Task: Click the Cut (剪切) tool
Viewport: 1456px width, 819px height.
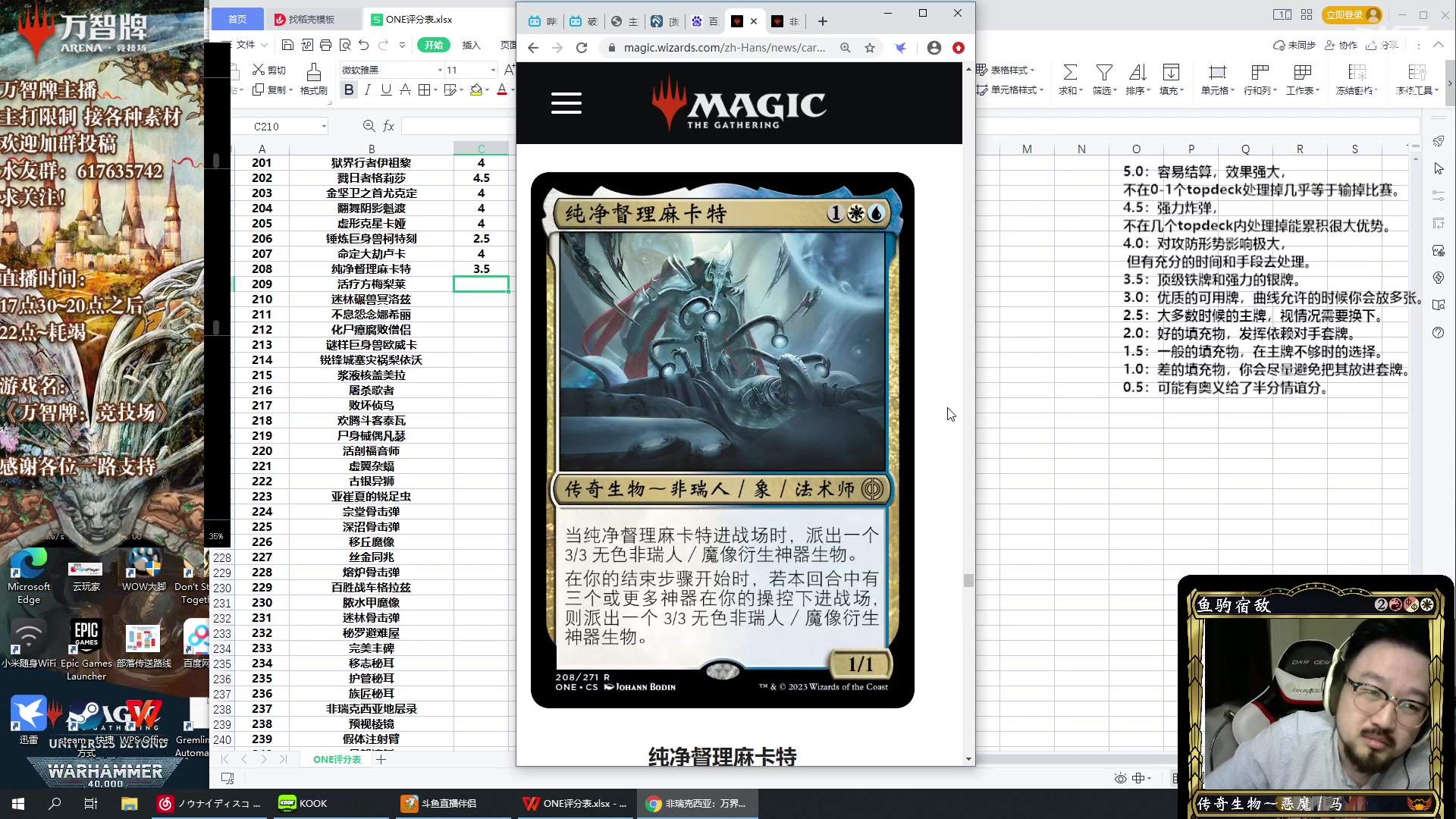Action: pyautogui.click(x=269, y=70)
